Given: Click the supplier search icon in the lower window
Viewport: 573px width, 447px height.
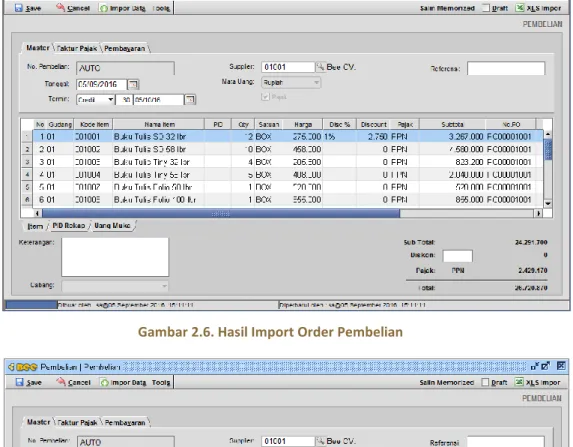Looking at the screenshot, I should 320,441.
